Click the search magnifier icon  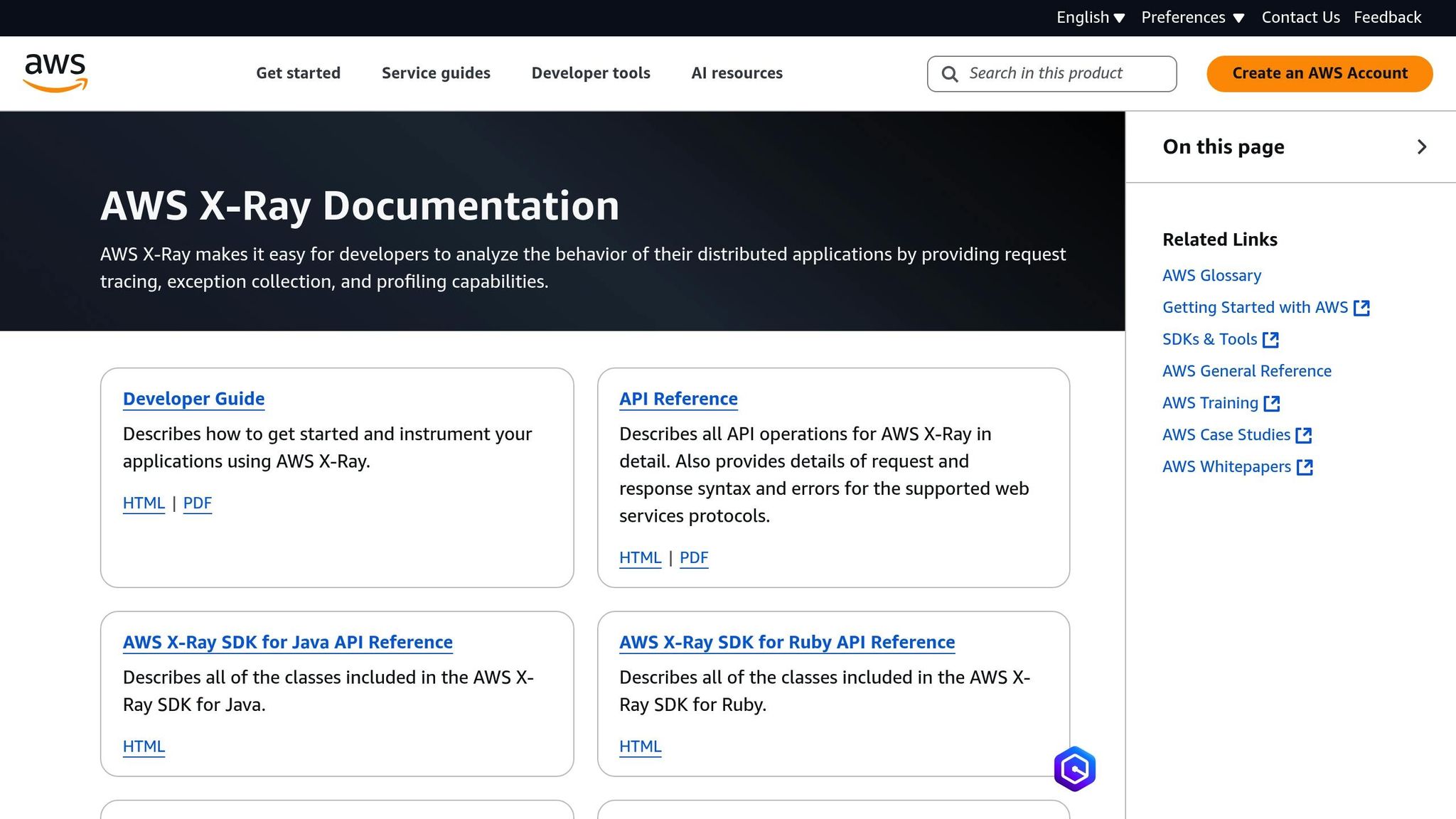[x=950, y=74]
